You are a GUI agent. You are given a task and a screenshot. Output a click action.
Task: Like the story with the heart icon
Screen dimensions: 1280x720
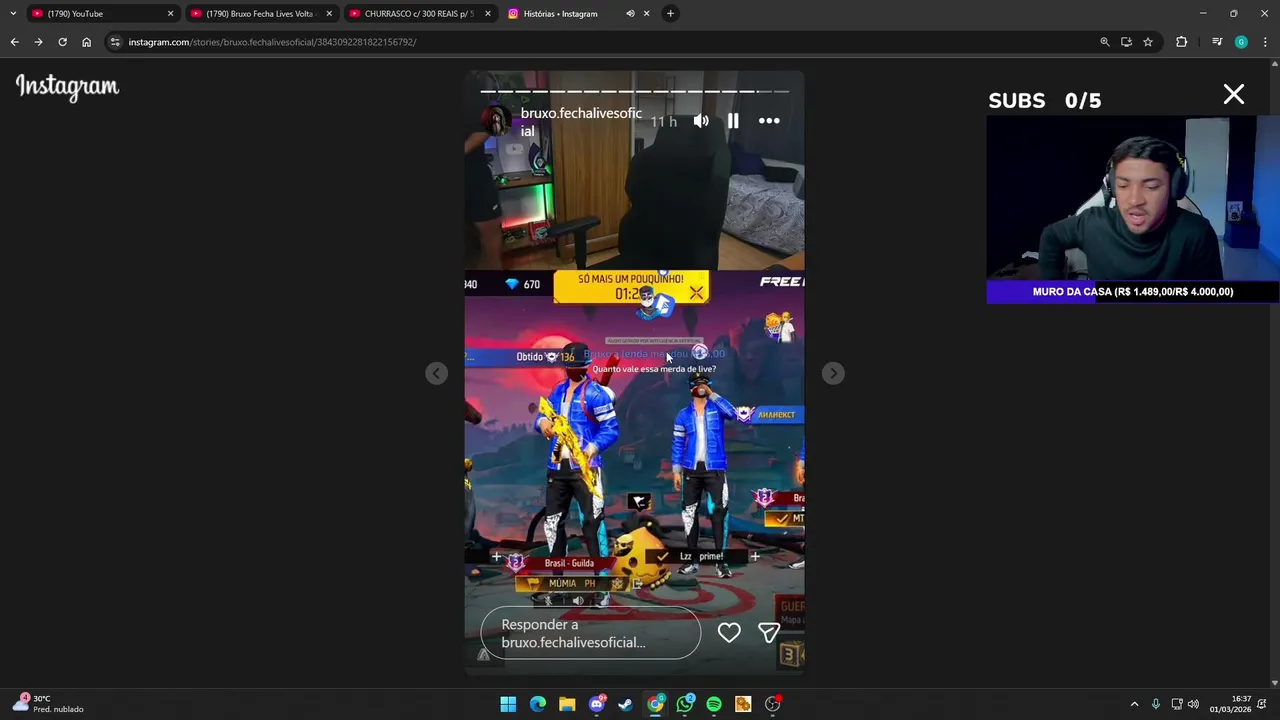[729, 632]
